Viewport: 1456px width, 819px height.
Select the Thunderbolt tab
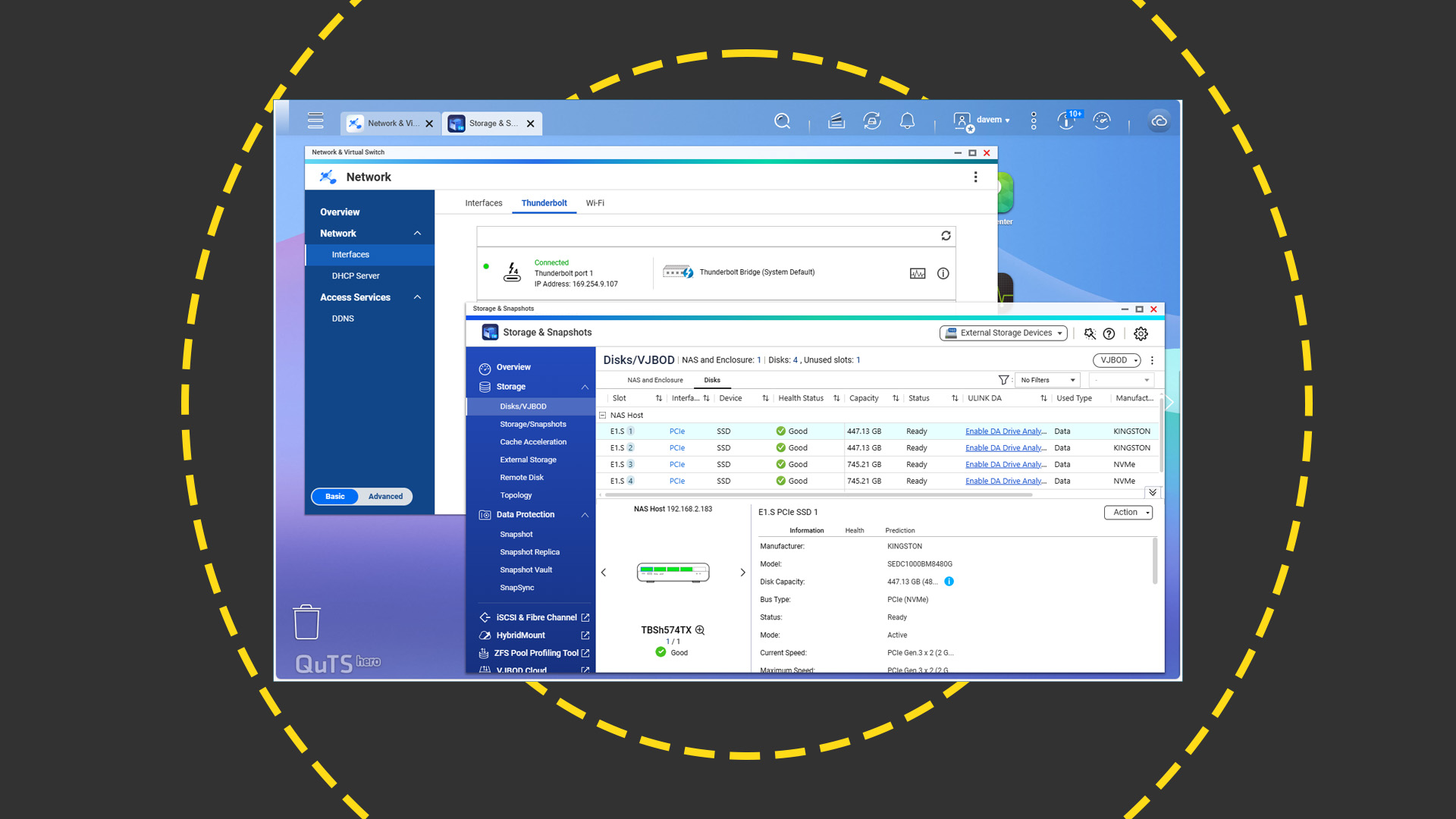(544, 203)
